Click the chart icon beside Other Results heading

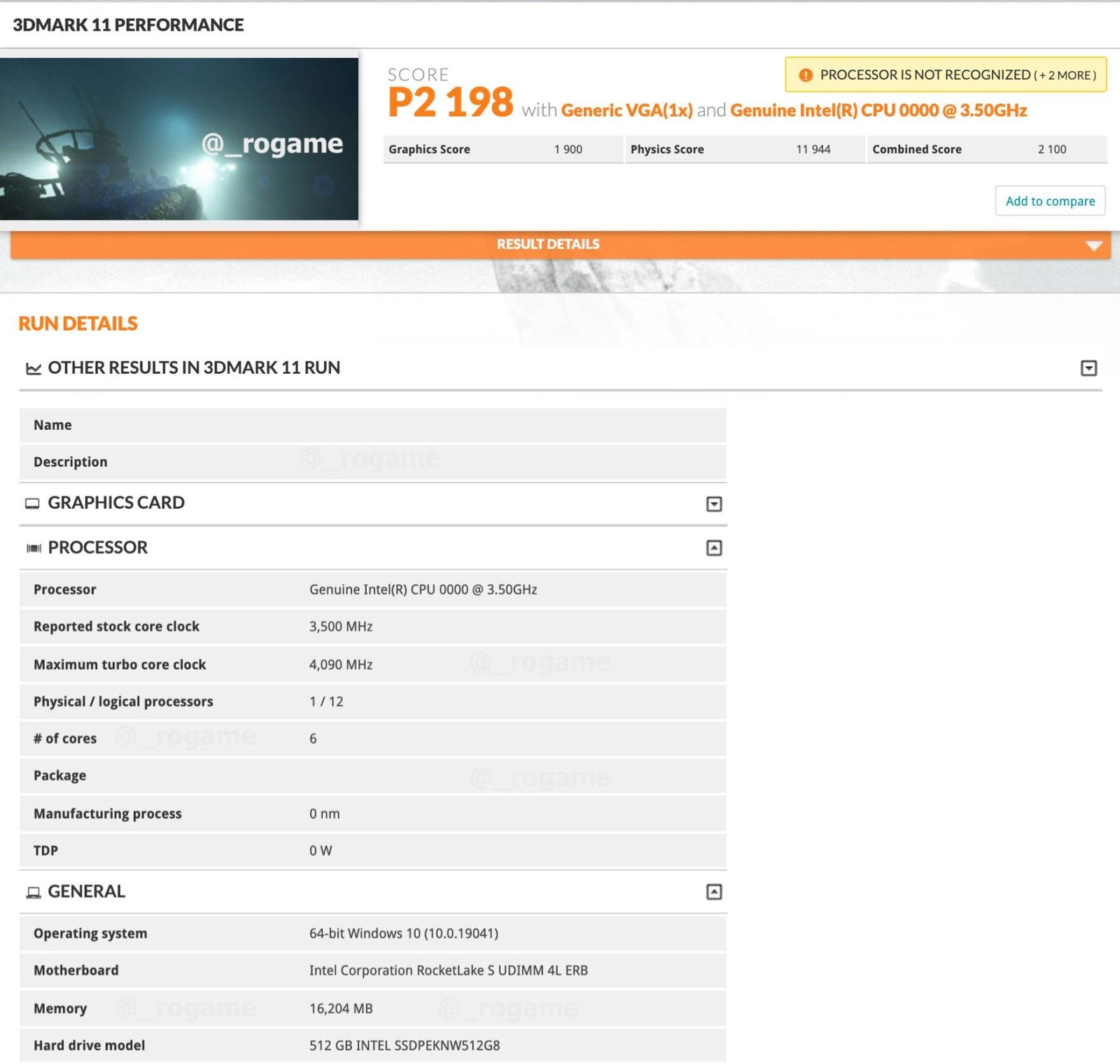[33, 368]
